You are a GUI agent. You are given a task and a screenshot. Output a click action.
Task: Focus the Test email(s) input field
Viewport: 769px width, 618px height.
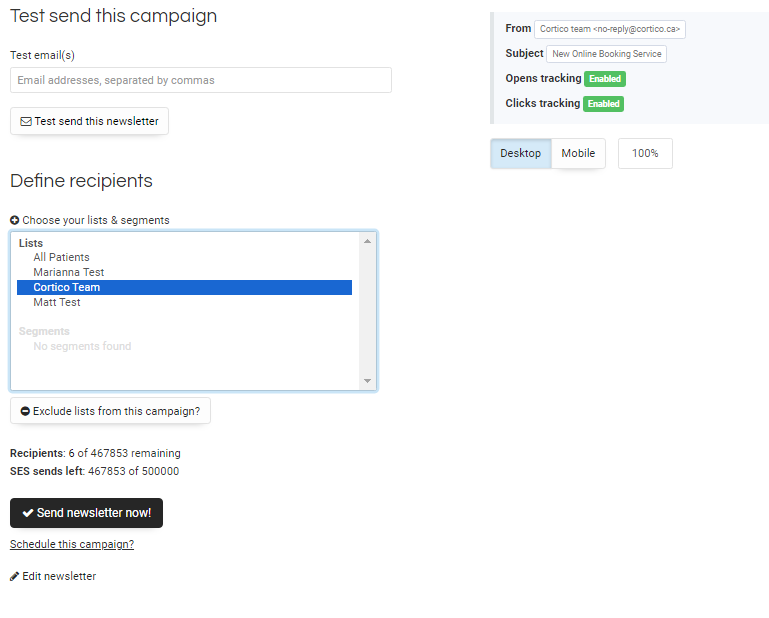click(200, 80)
